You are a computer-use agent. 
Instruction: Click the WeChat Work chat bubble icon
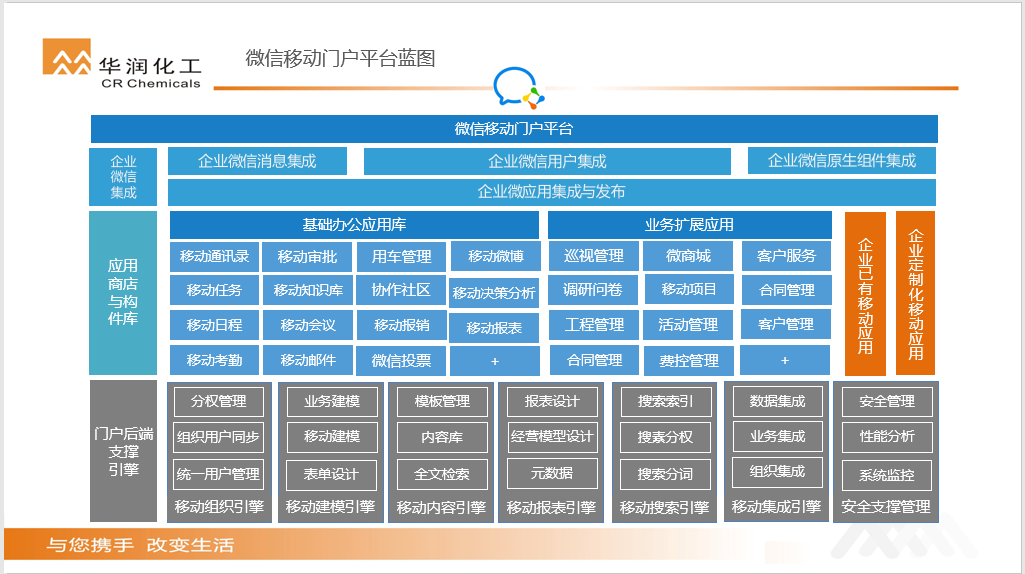(x=518, y=87)
